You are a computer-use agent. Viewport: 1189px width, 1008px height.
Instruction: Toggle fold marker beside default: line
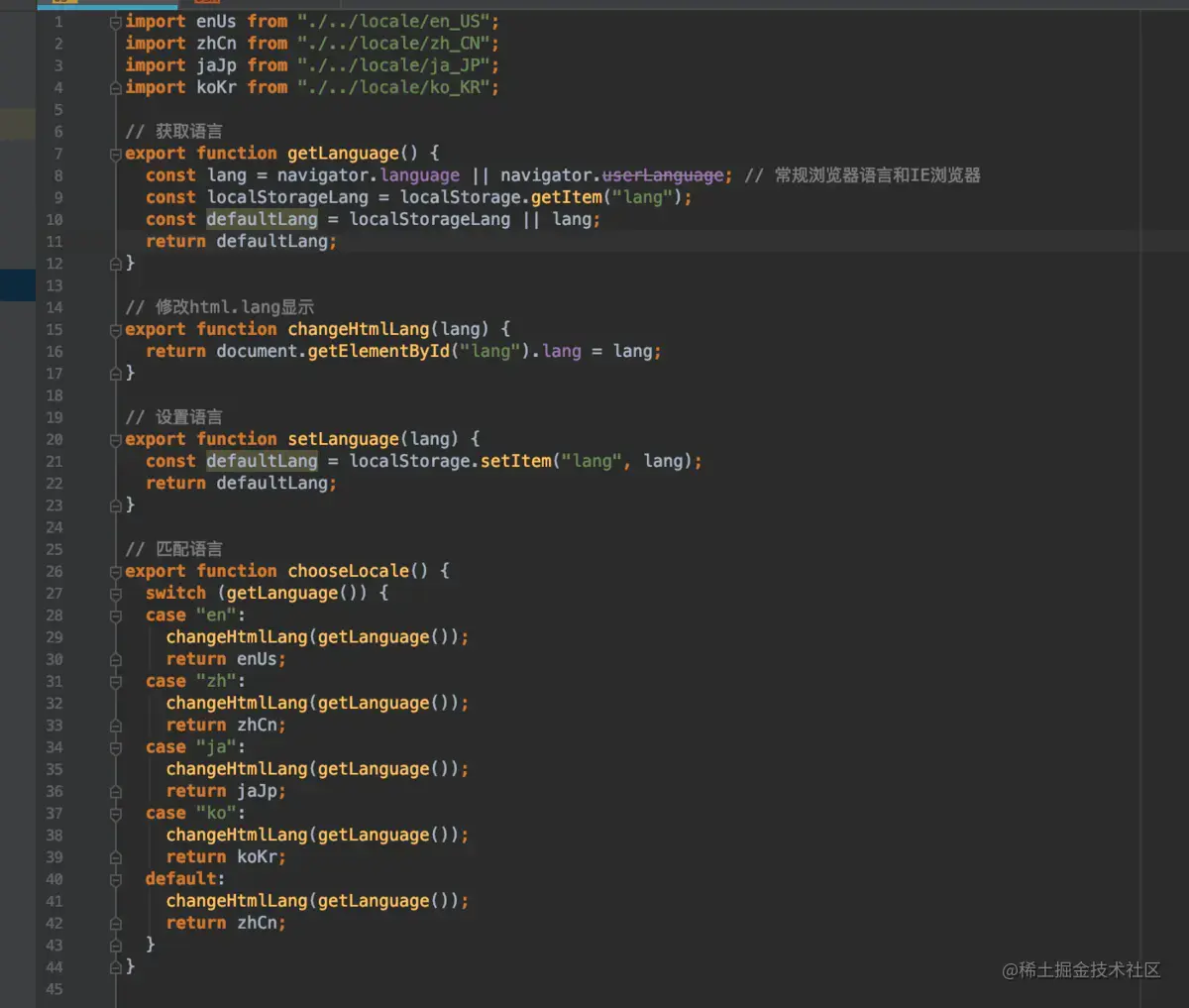point(116,880)
